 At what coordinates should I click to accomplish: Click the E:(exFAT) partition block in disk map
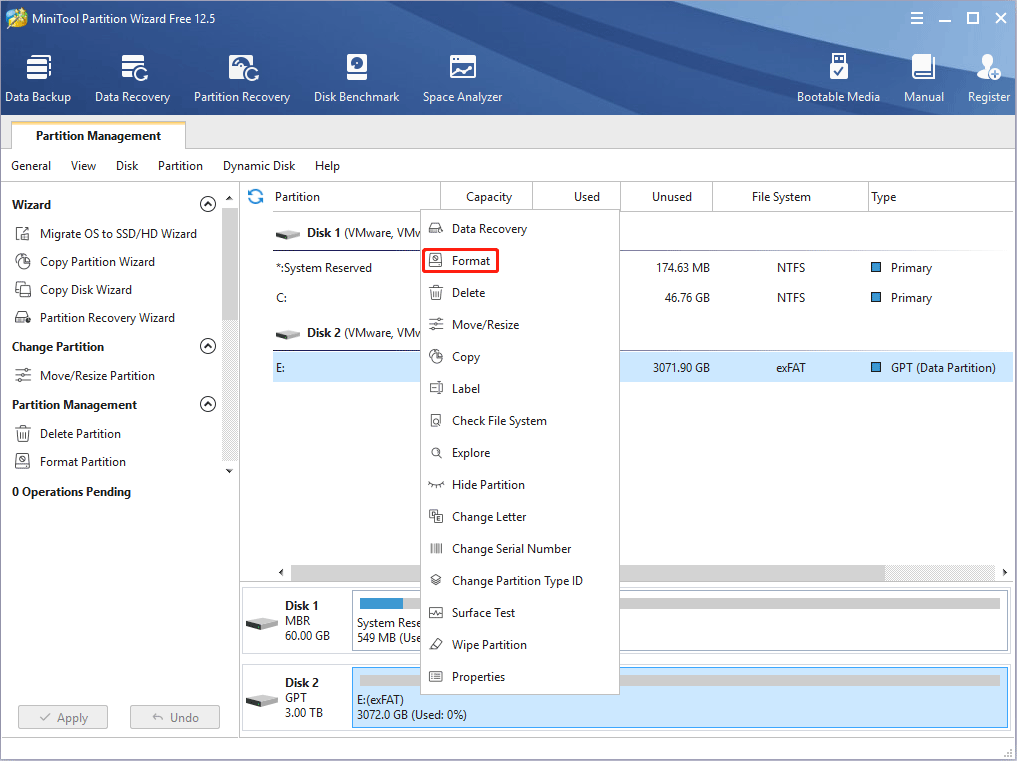point(680,697)
